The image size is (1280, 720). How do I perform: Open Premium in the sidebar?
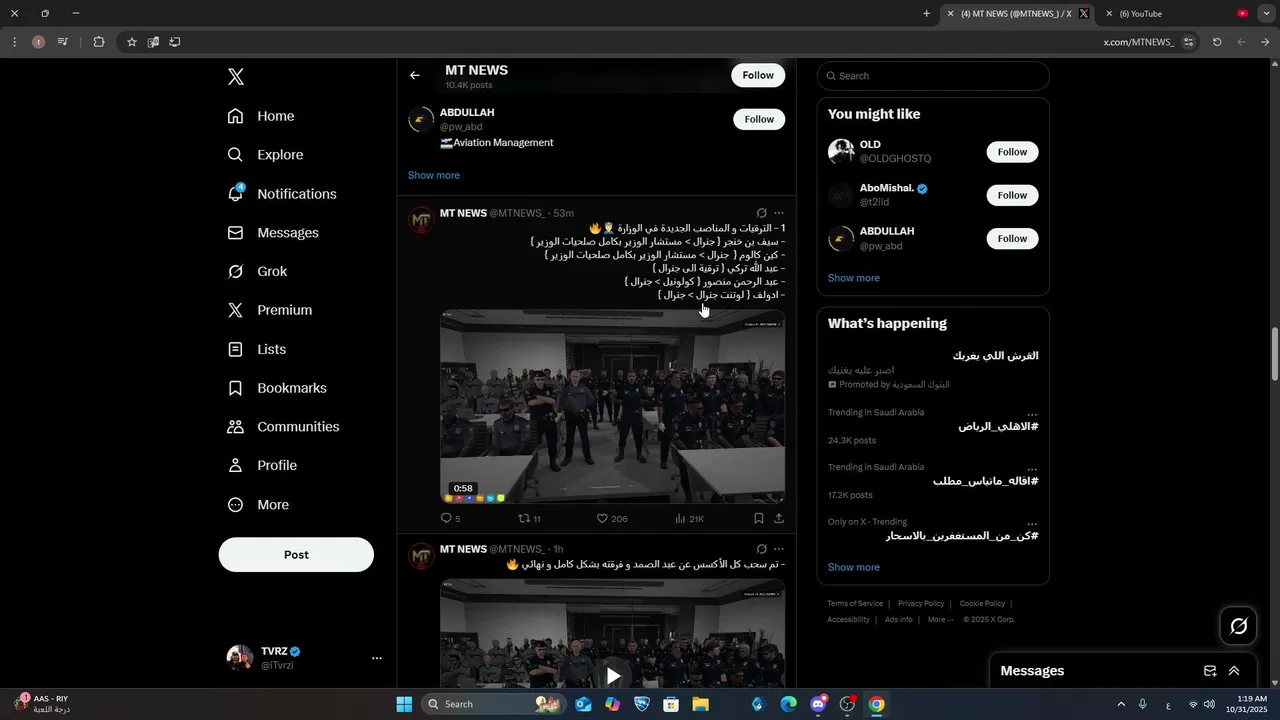tap(270, 310)
